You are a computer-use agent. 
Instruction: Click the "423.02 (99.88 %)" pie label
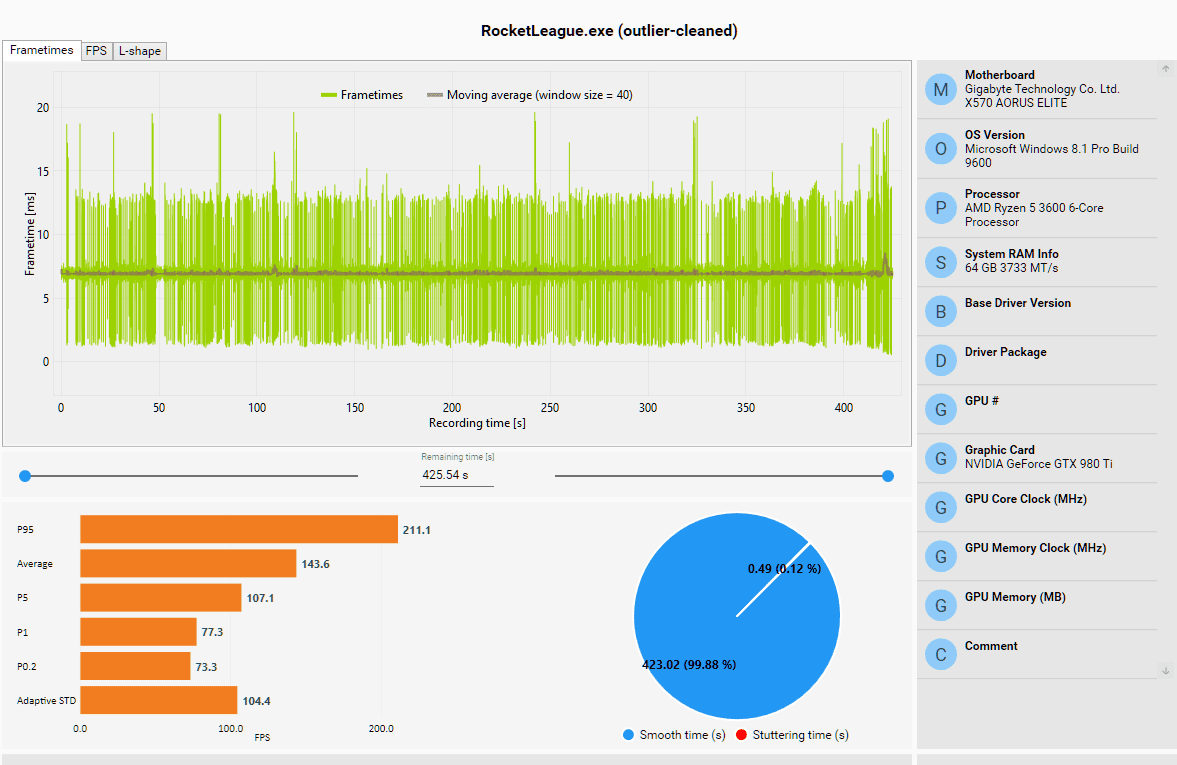(x=689, y=664)
